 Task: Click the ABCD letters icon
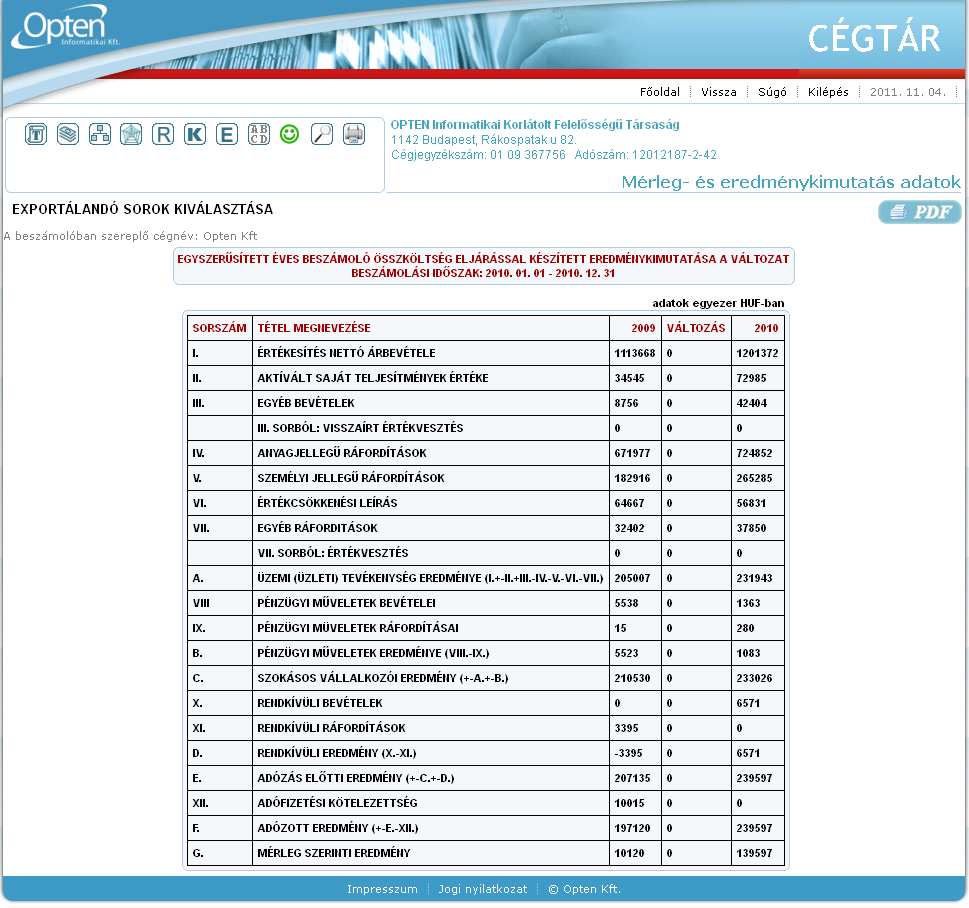[259, 134]
